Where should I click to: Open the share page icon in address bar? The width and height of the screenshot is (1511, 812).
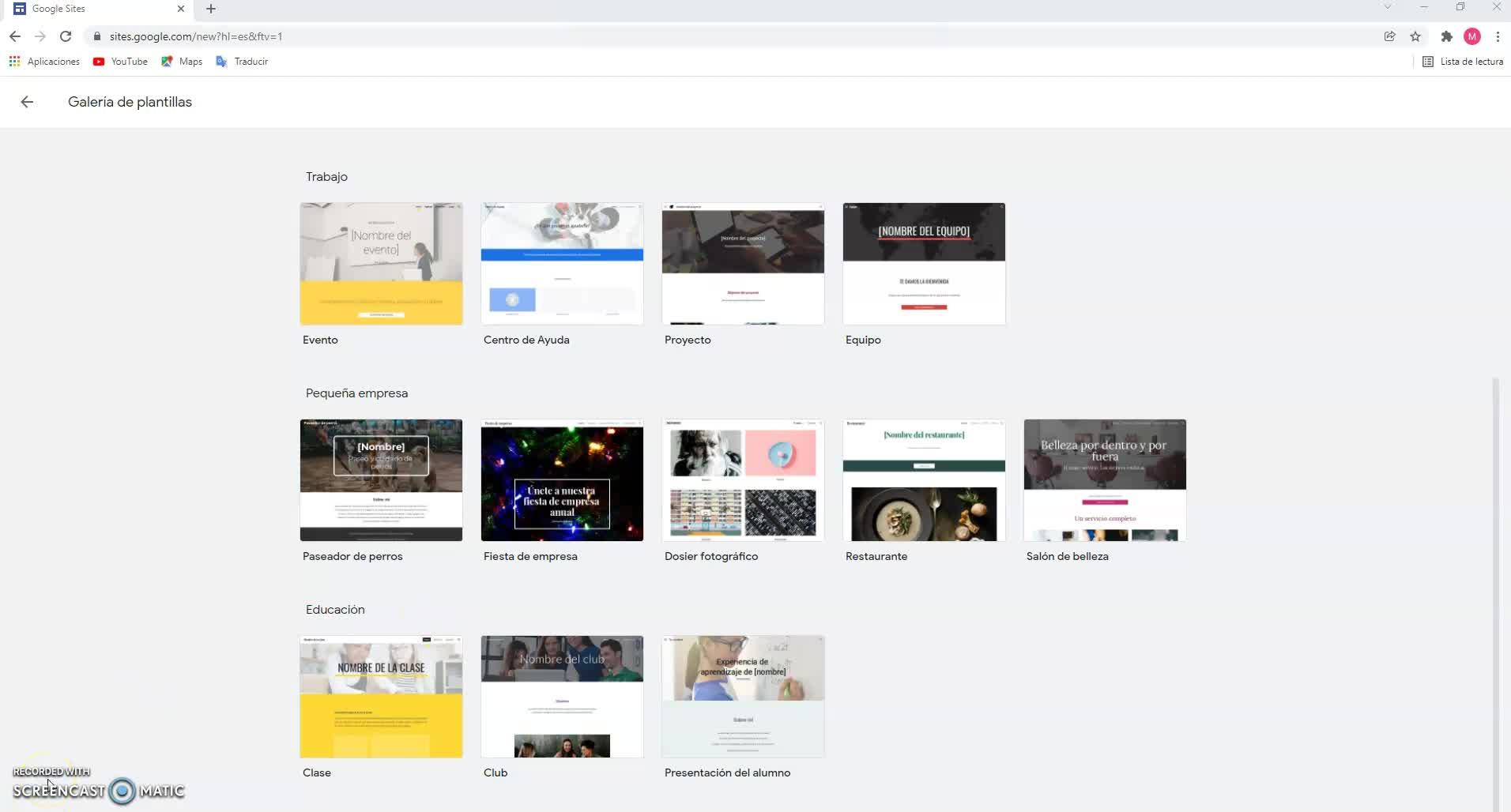tap(1389, 36)
